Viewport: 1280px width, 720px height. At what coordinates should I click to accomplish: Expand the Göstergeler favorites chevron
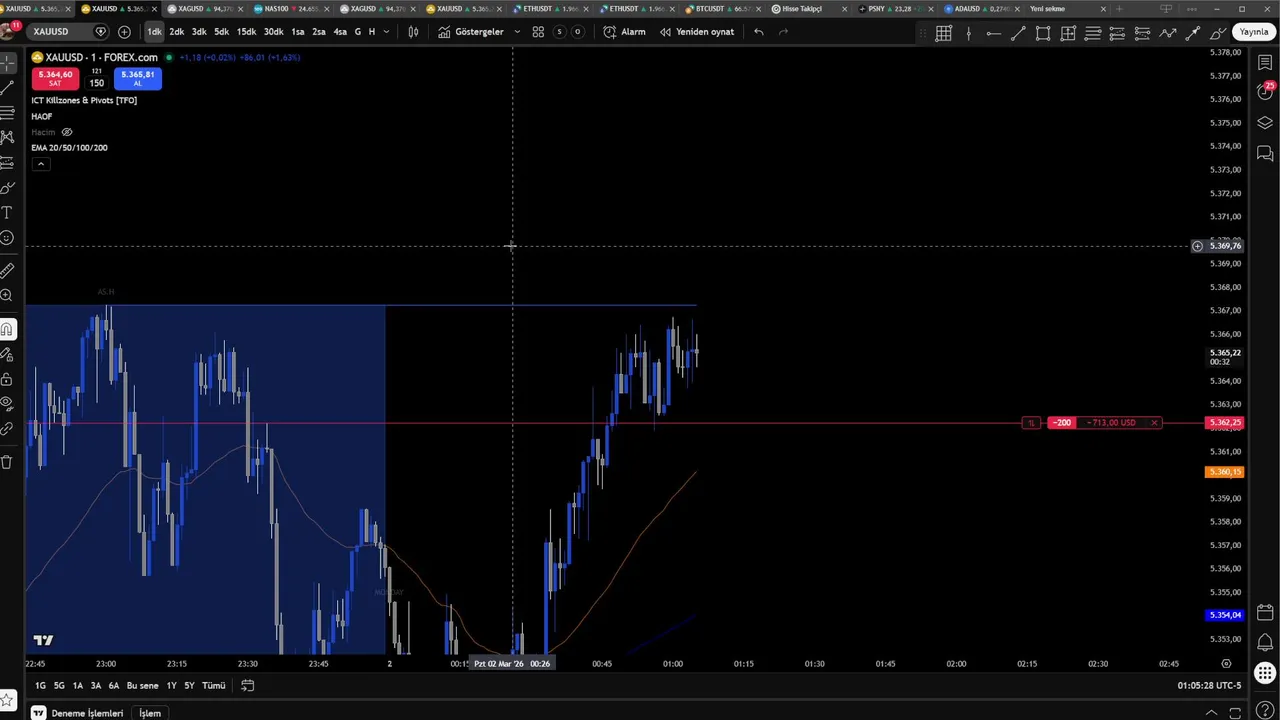(517, 32)
